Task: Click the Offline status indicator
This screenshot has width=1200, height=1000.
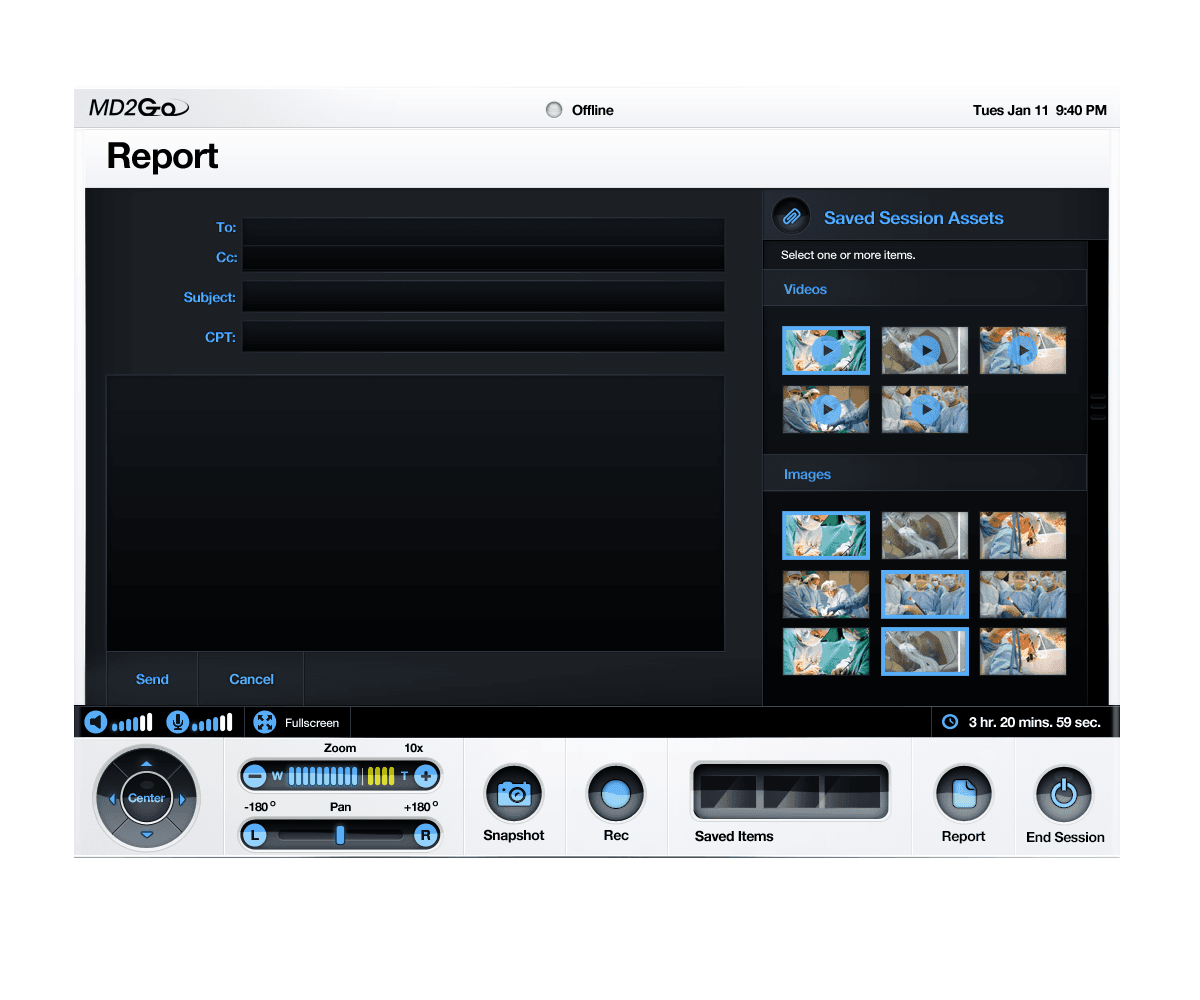Action: (x=554, y=110)
